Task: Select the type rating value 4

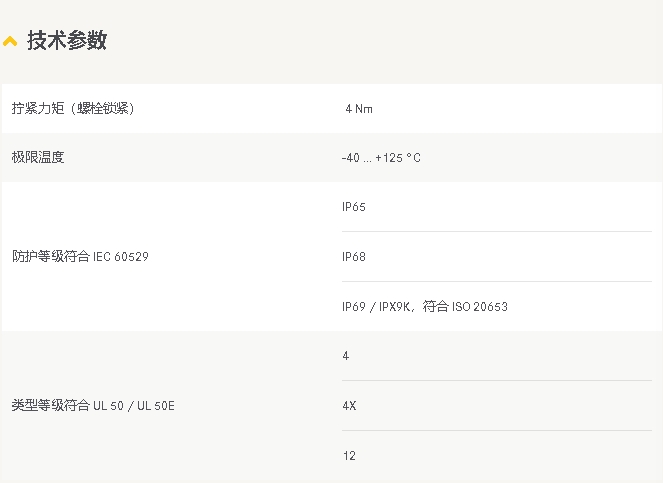Action: point(346,356)
